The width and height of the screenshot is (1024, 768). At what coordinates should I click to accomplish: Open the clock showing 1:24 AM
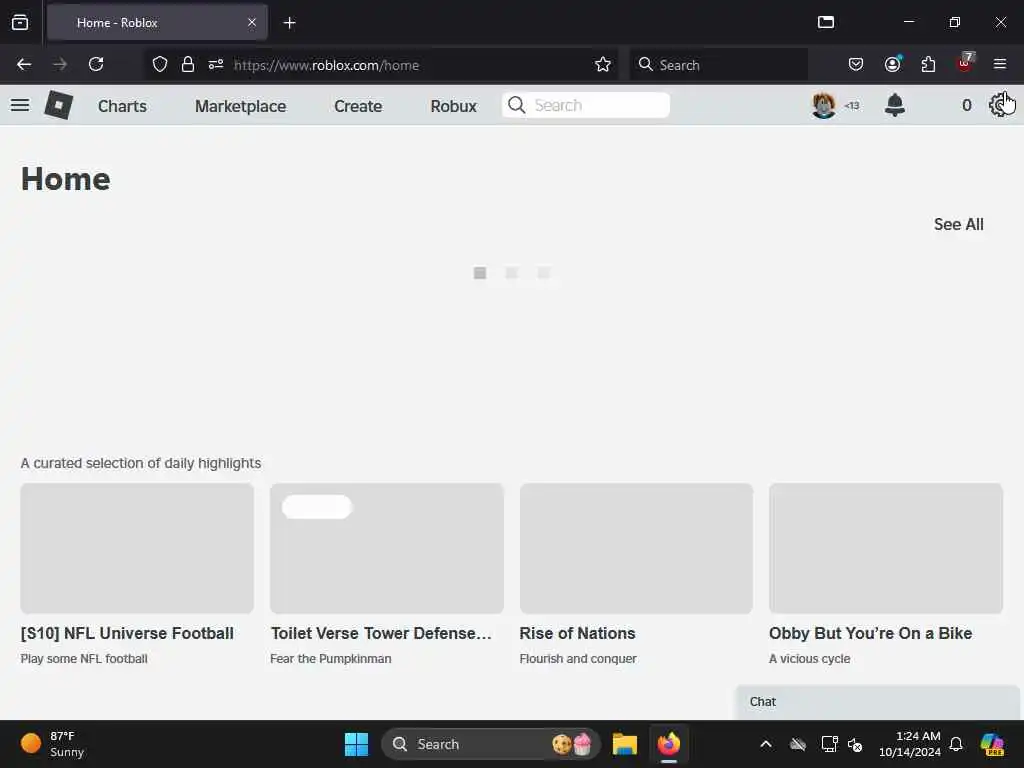(909, 744)
